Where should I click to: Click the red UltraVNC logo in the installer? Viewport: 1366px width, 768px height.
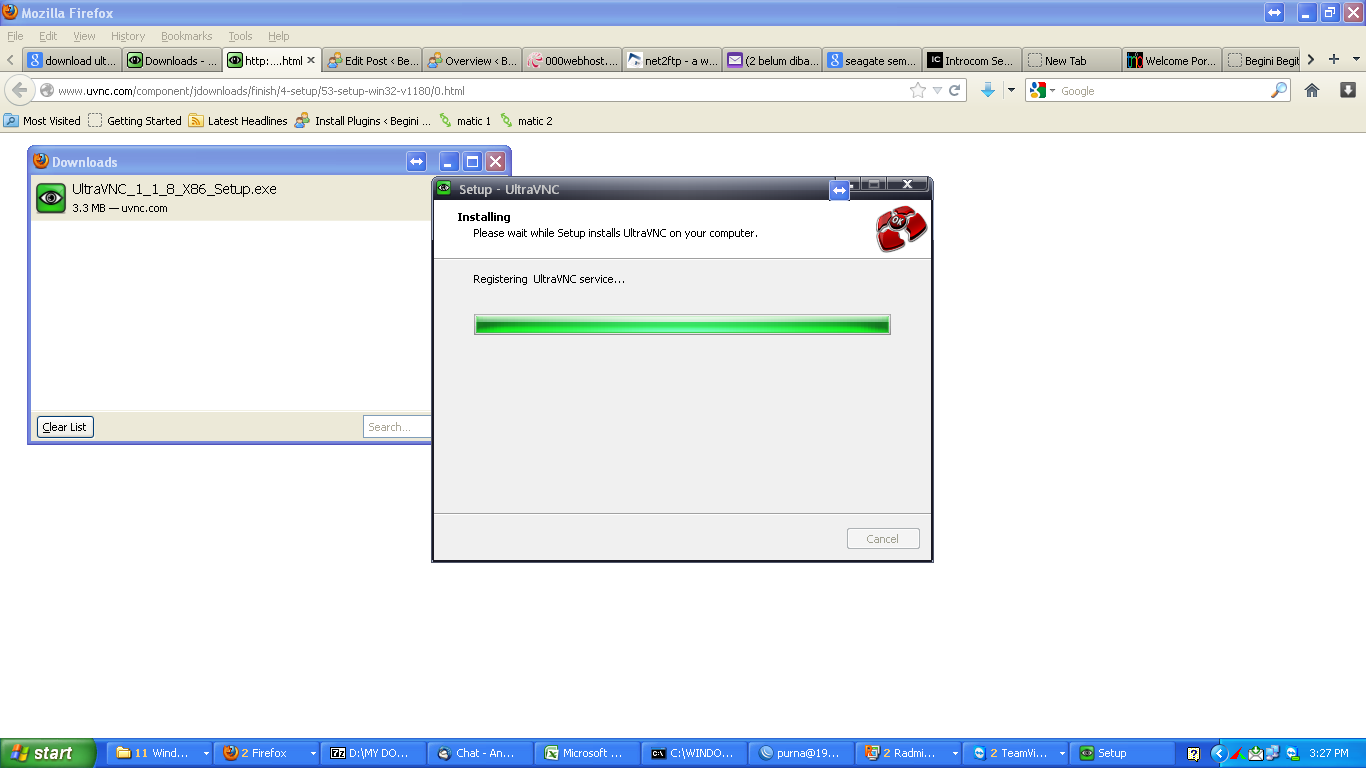tap(901, 229)
